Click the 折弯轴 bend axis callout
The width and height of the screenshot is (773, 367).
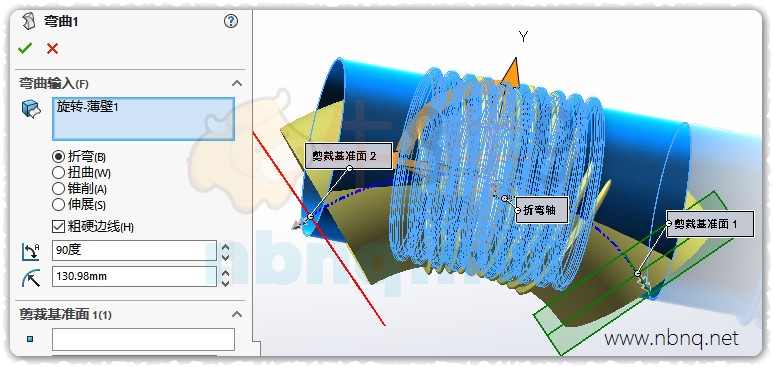click(542, 210)
